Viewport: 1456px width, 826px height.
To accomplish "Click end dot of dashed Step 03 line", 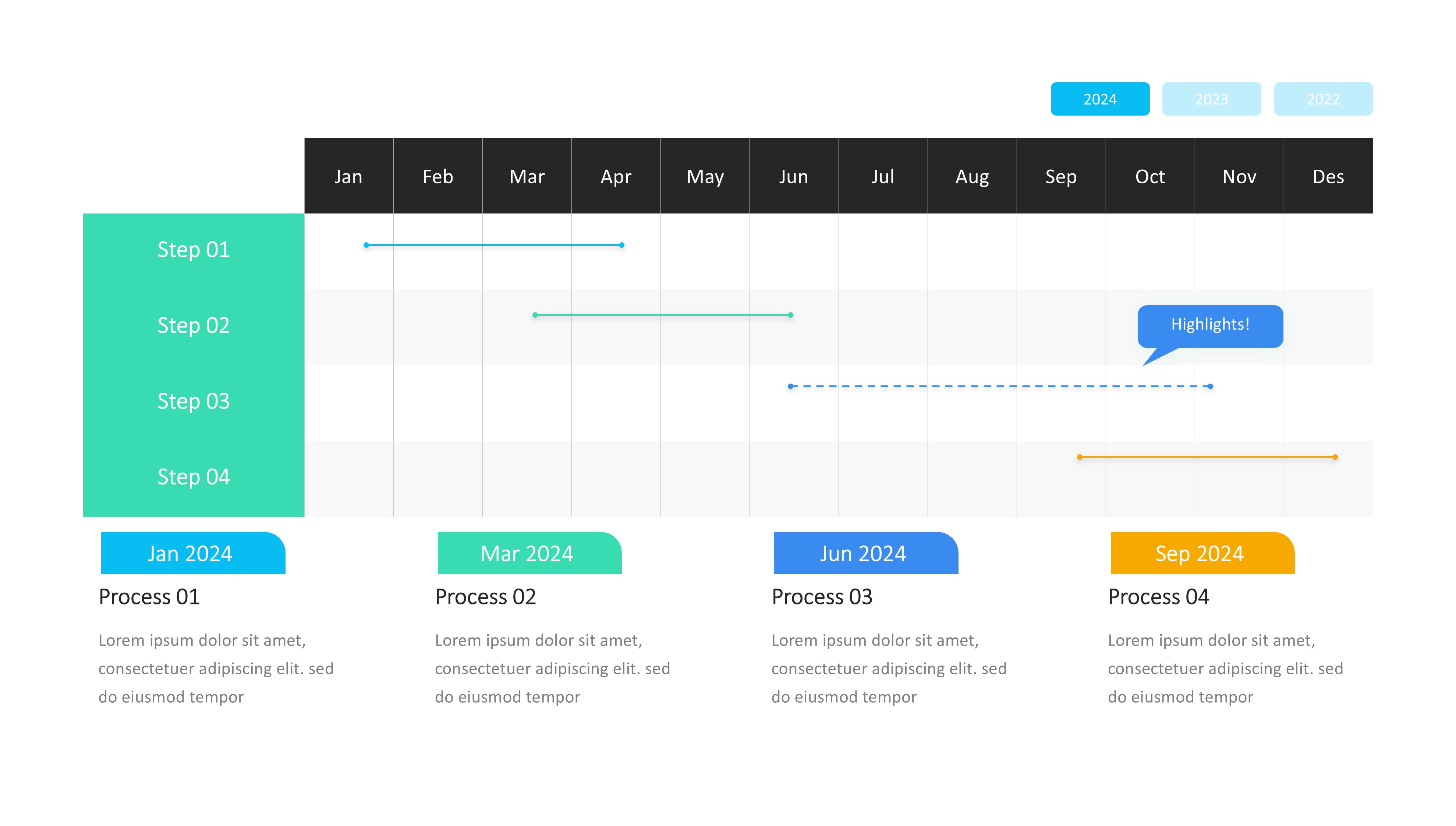I will [1211, 386].
